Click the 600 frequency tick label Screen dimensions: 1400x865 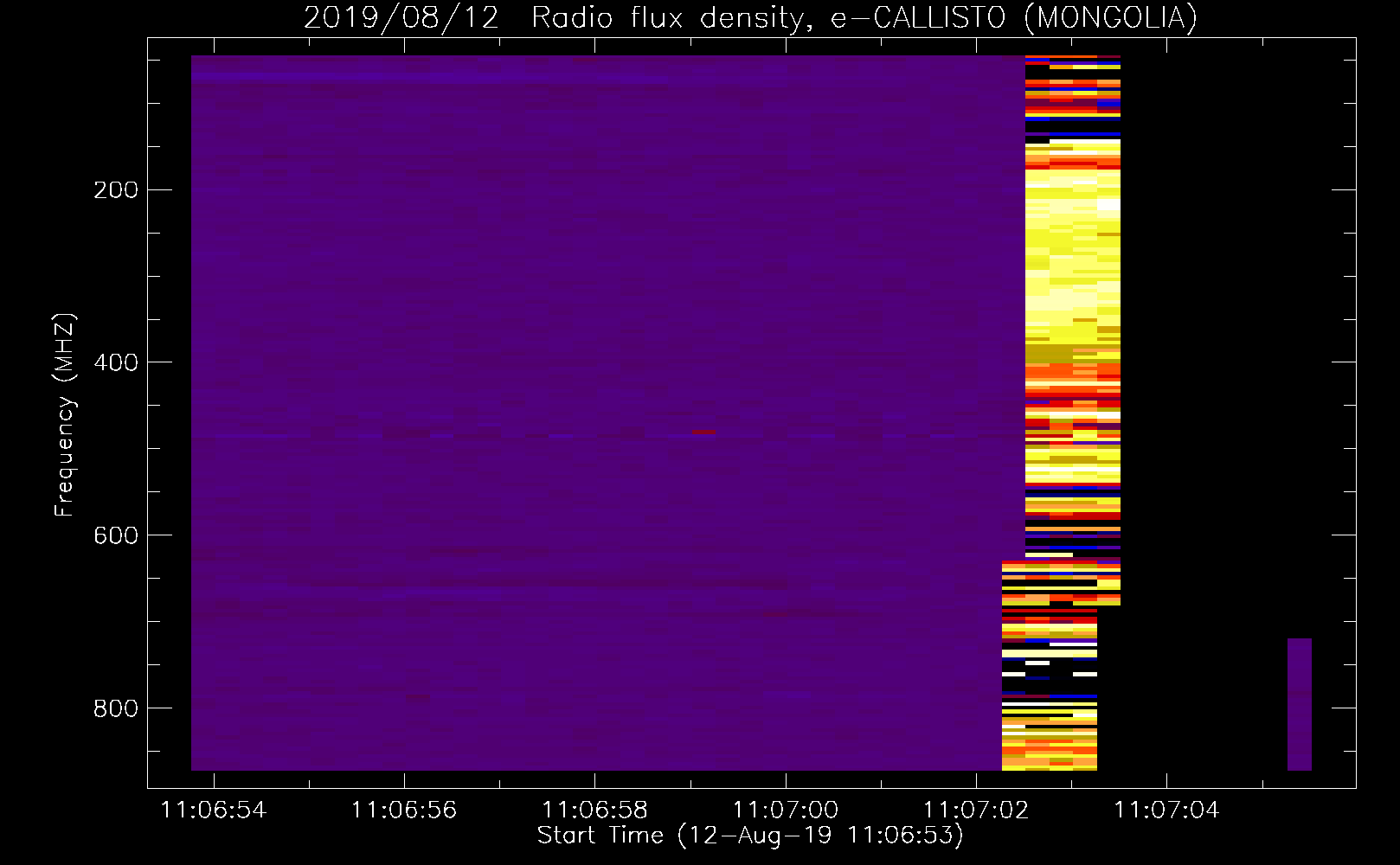[116, 535]
